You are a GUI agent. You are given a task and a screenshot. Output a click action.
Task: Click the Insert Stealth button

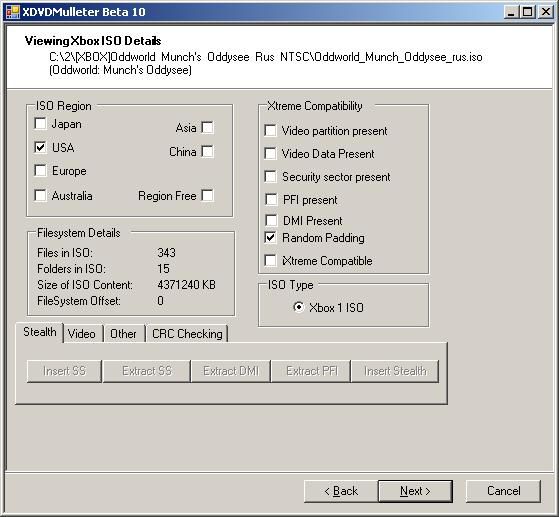tap(395, 371)
